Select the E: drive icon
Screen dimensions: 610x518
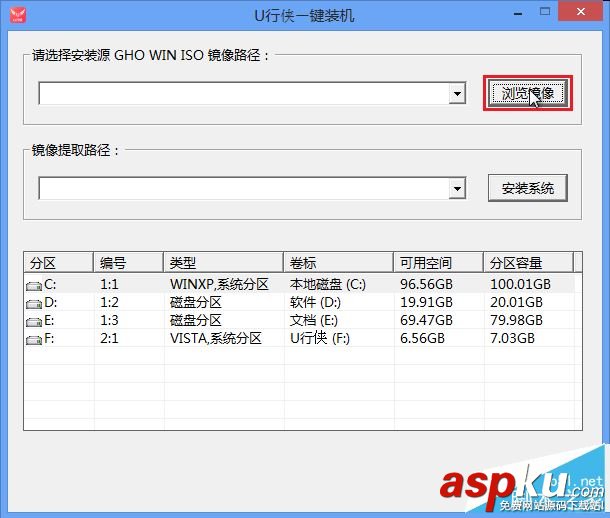pyautogui.click(x=34, y=322)
